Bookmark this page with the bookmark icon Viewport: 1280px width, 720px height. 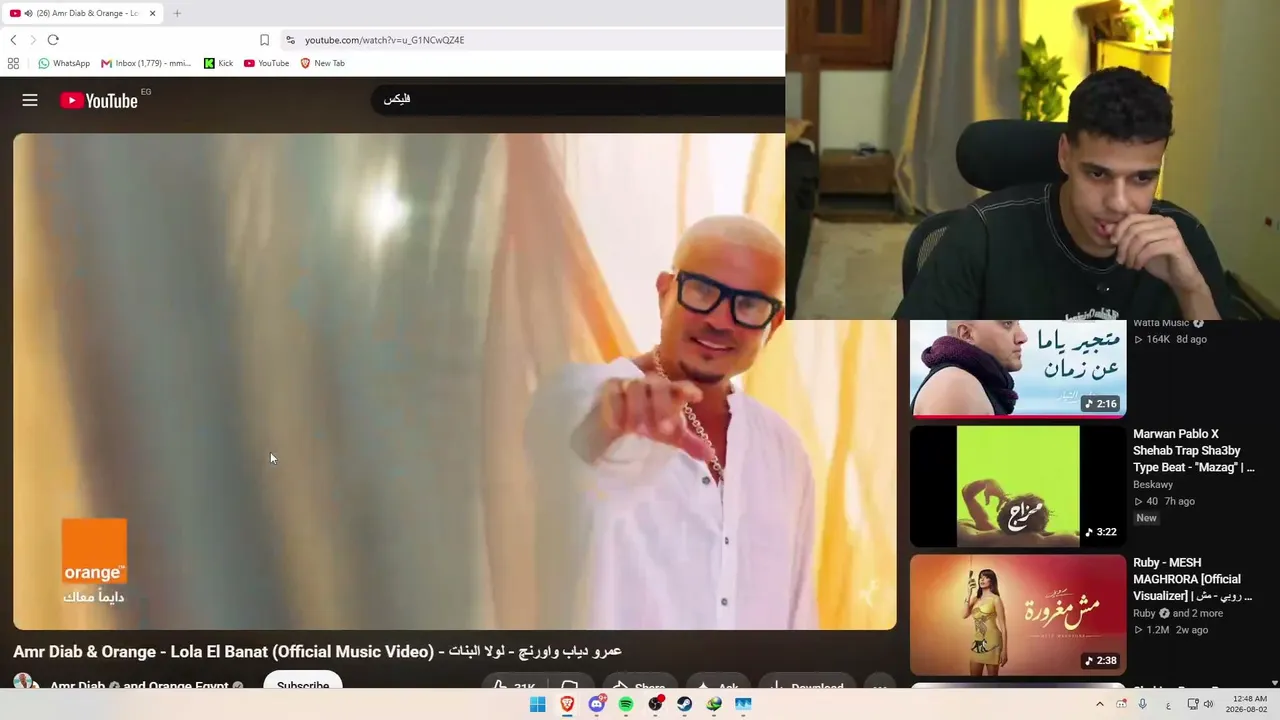(x=264, y=40)
